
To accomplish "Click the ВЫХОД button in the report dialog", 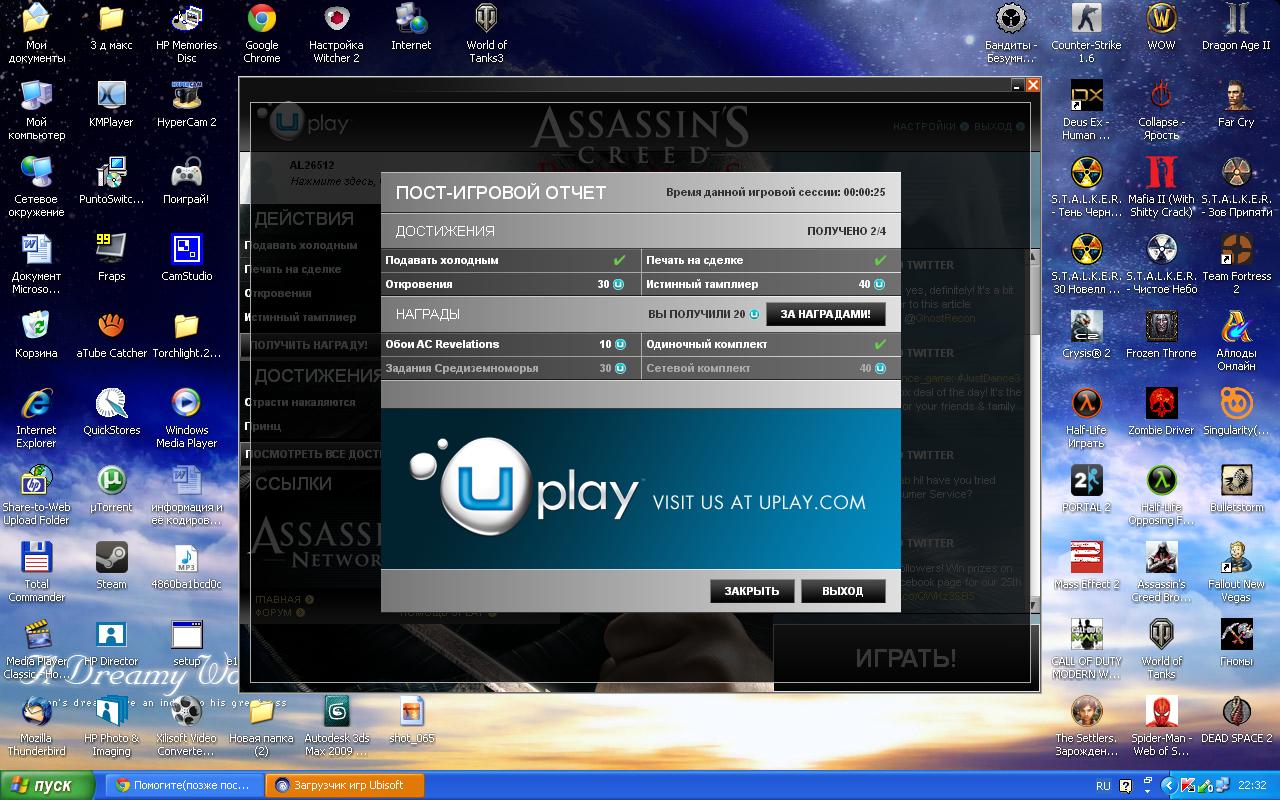I will pos(843,591).
